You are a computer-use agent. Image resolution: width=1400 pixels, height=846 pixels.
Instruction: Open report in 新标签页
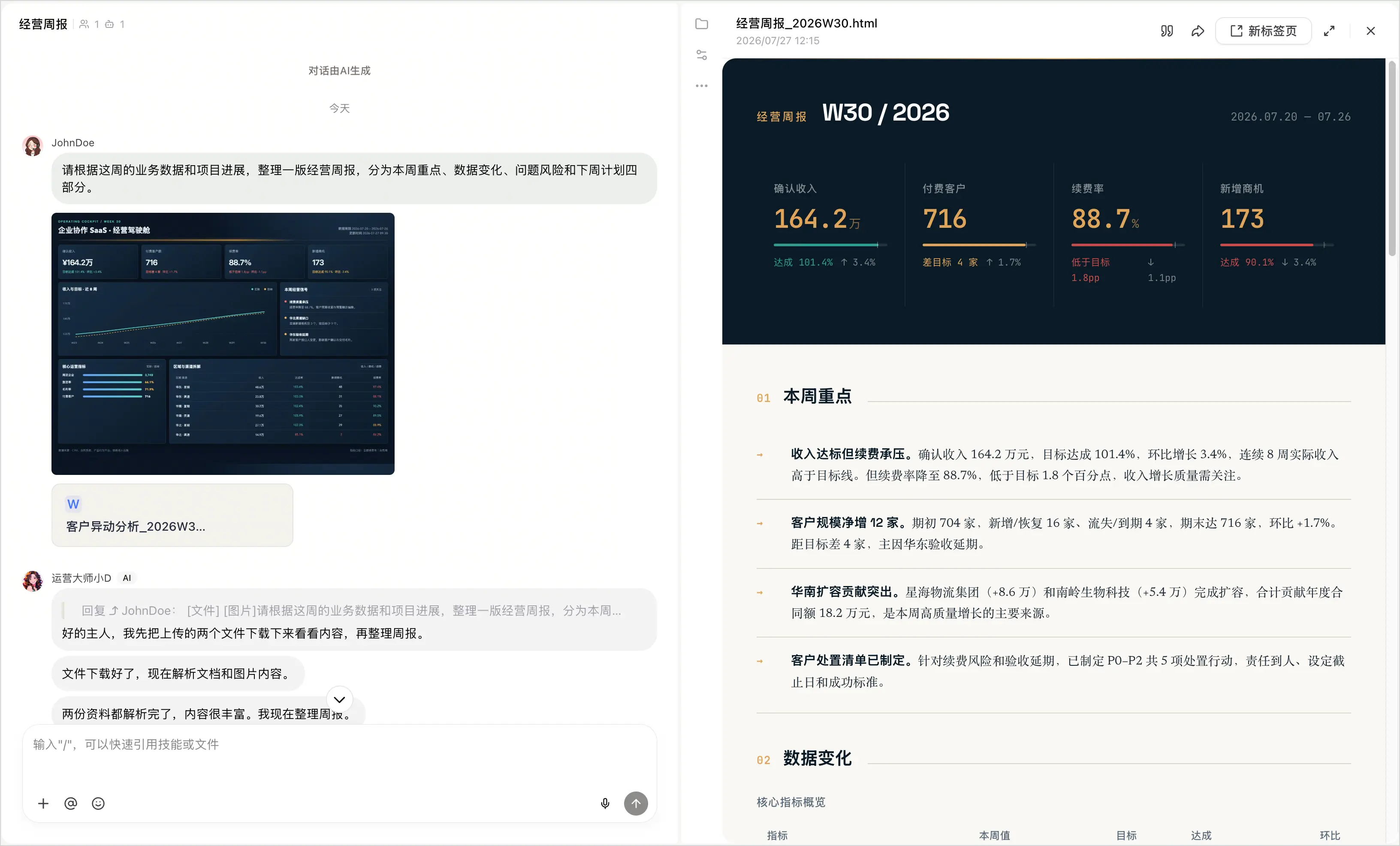1263,31
